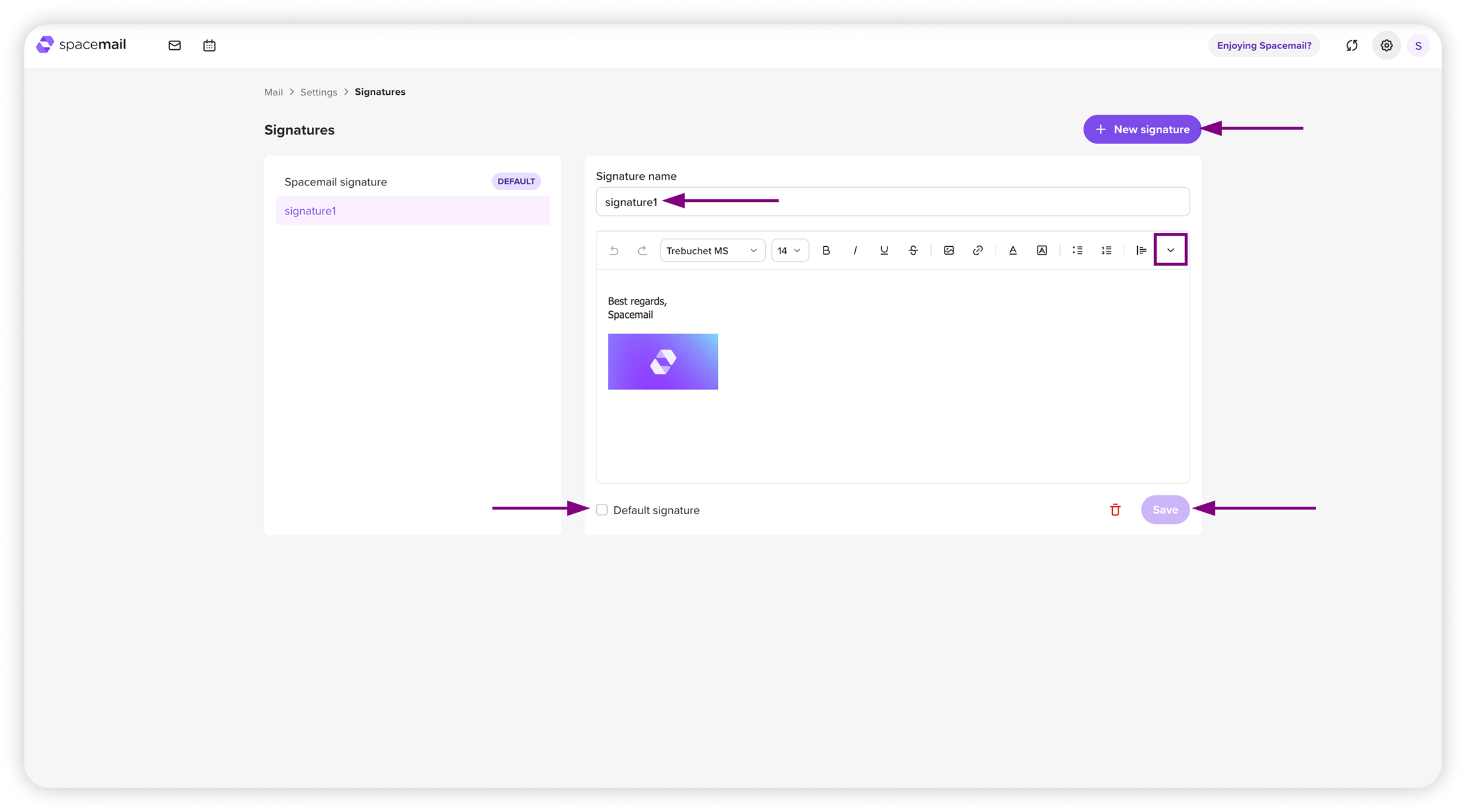Image resolution: width=1466 pixels, height=812 pixels.
Task: Enable the Default signature checkbox
Action: [602, 510]
